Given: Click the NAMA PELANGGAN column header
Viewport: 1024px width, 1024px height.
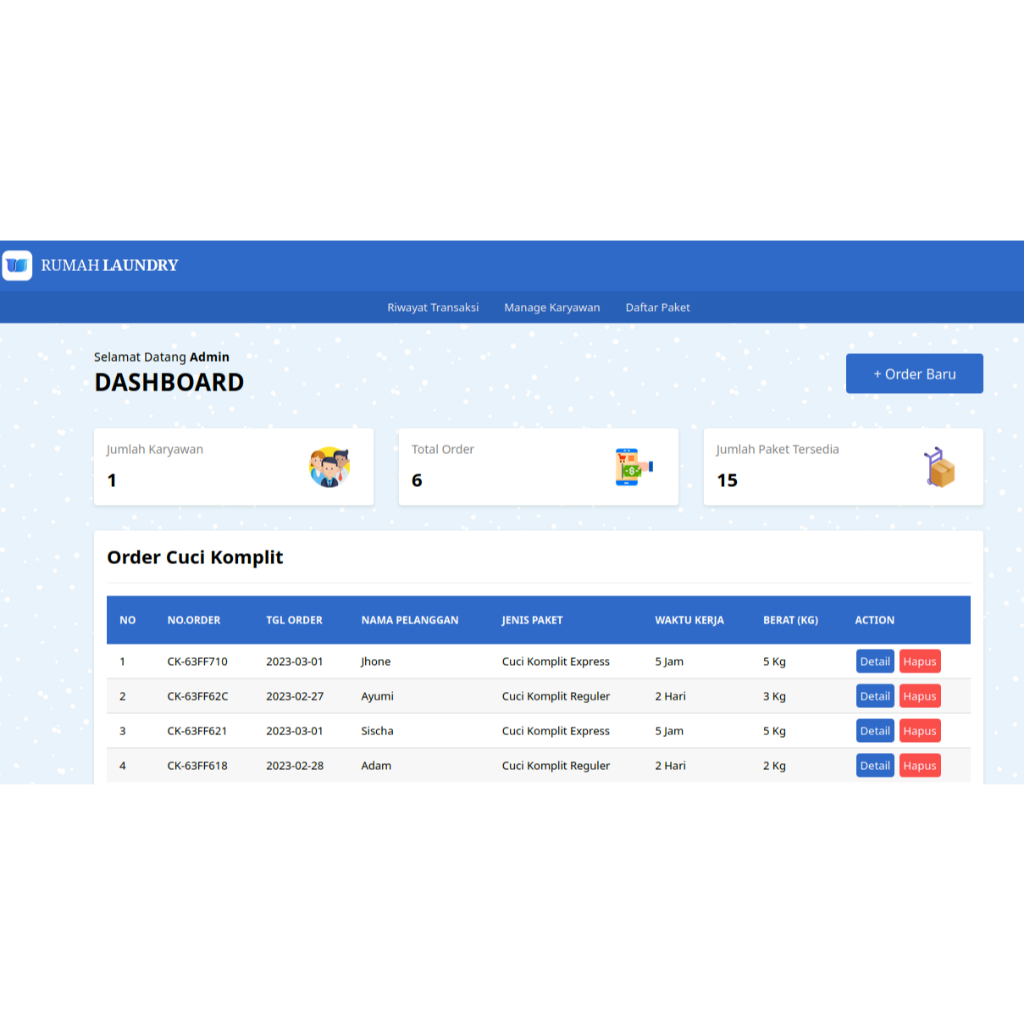Looking at the screenshot, I should [409, 620].
